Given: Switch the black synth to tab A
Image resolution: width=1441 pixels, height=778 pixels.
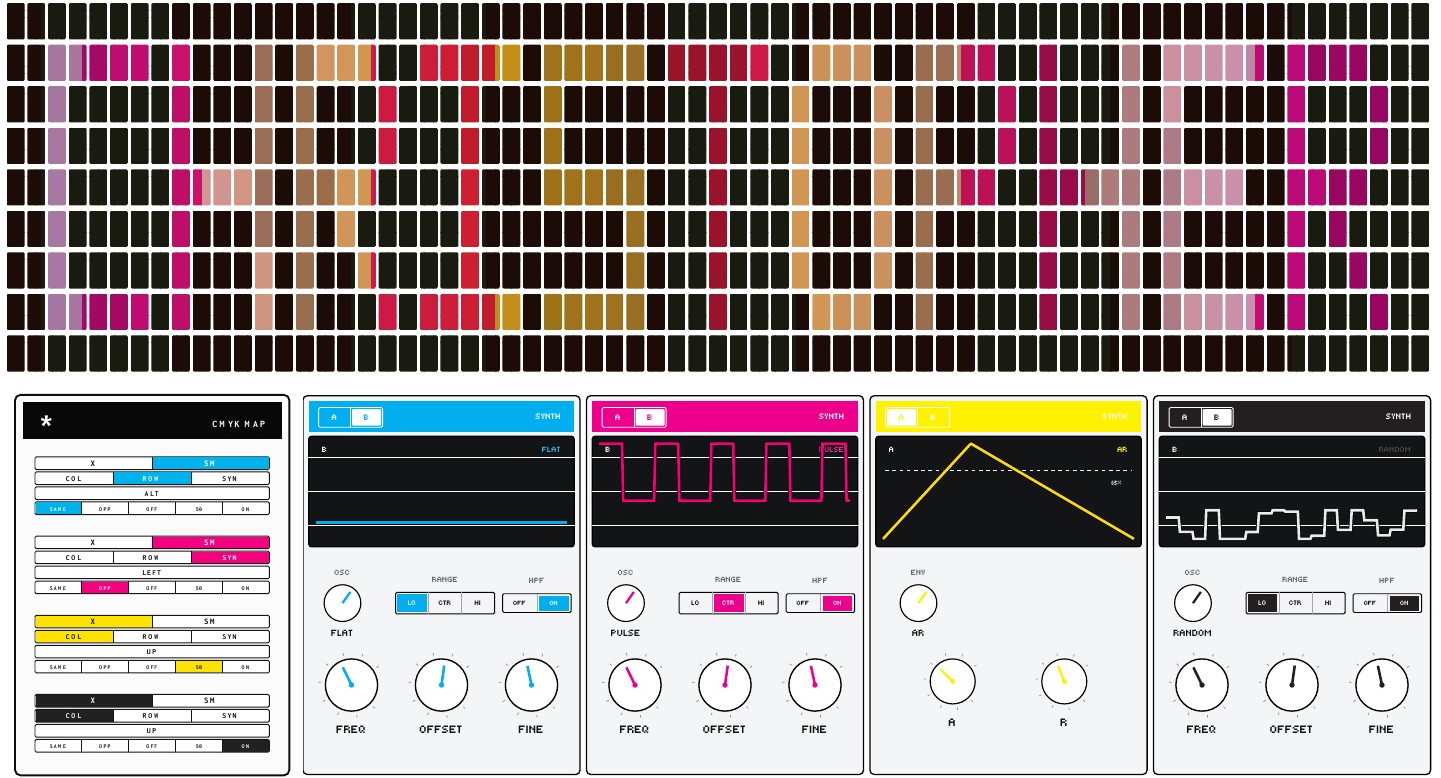Looking at the screenshot, I should [1185, 417].
